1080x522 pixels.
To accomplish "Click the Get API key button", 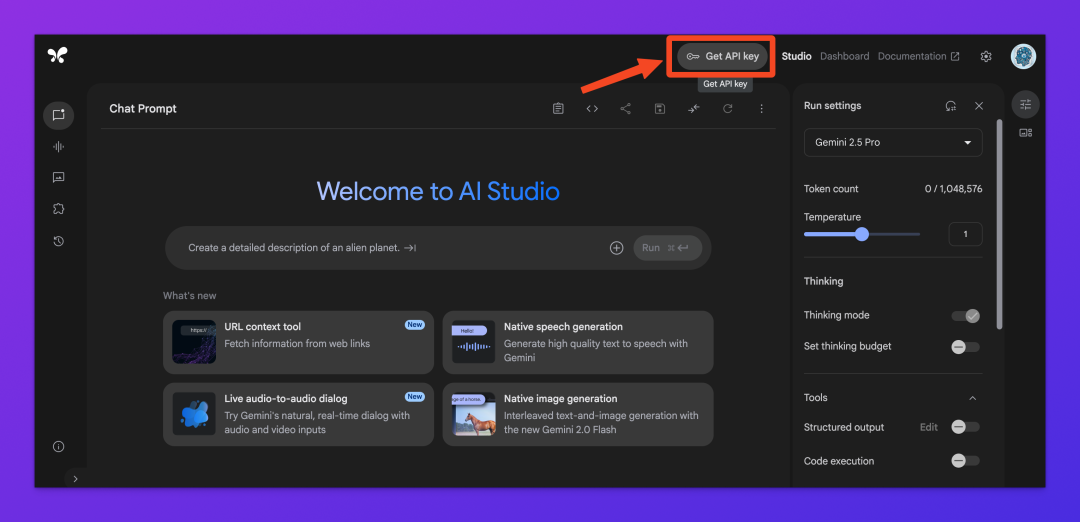I will point(722,56).
